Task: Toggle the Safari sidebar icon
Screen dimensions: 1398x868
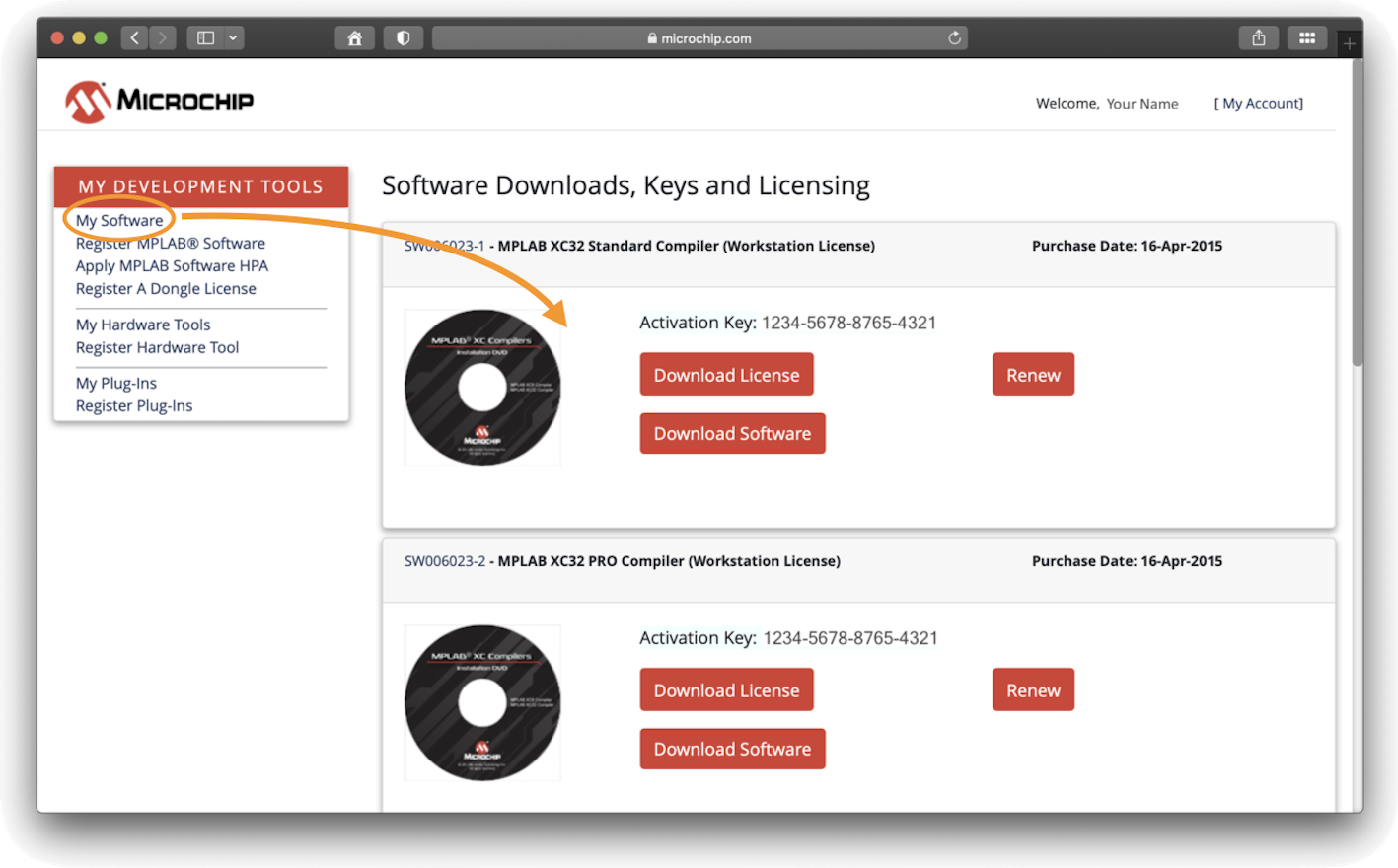Action: click(206, 38)
